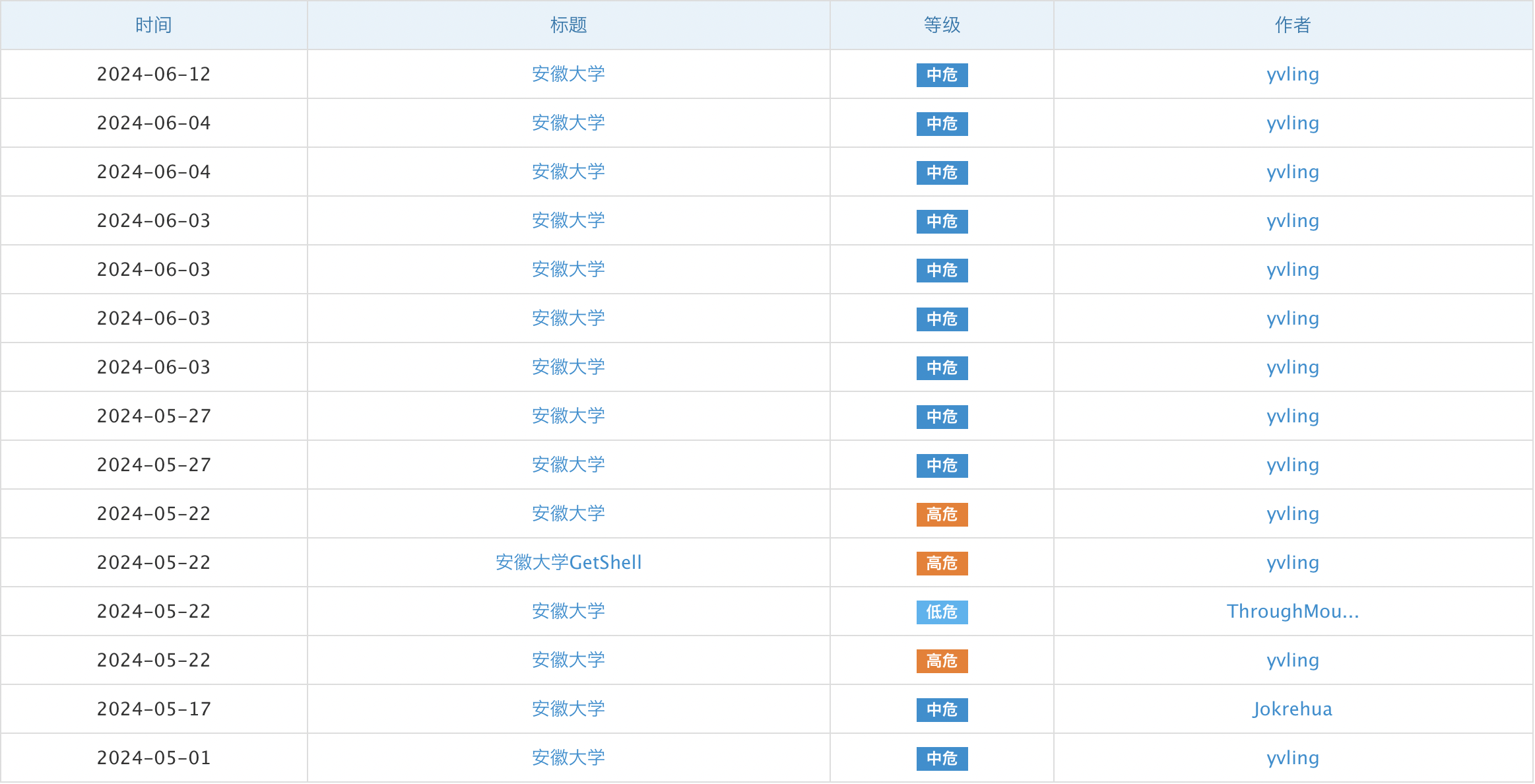Click the 2024-05-17 date cell
1535x784 pixels.
(x=153, y=709)
